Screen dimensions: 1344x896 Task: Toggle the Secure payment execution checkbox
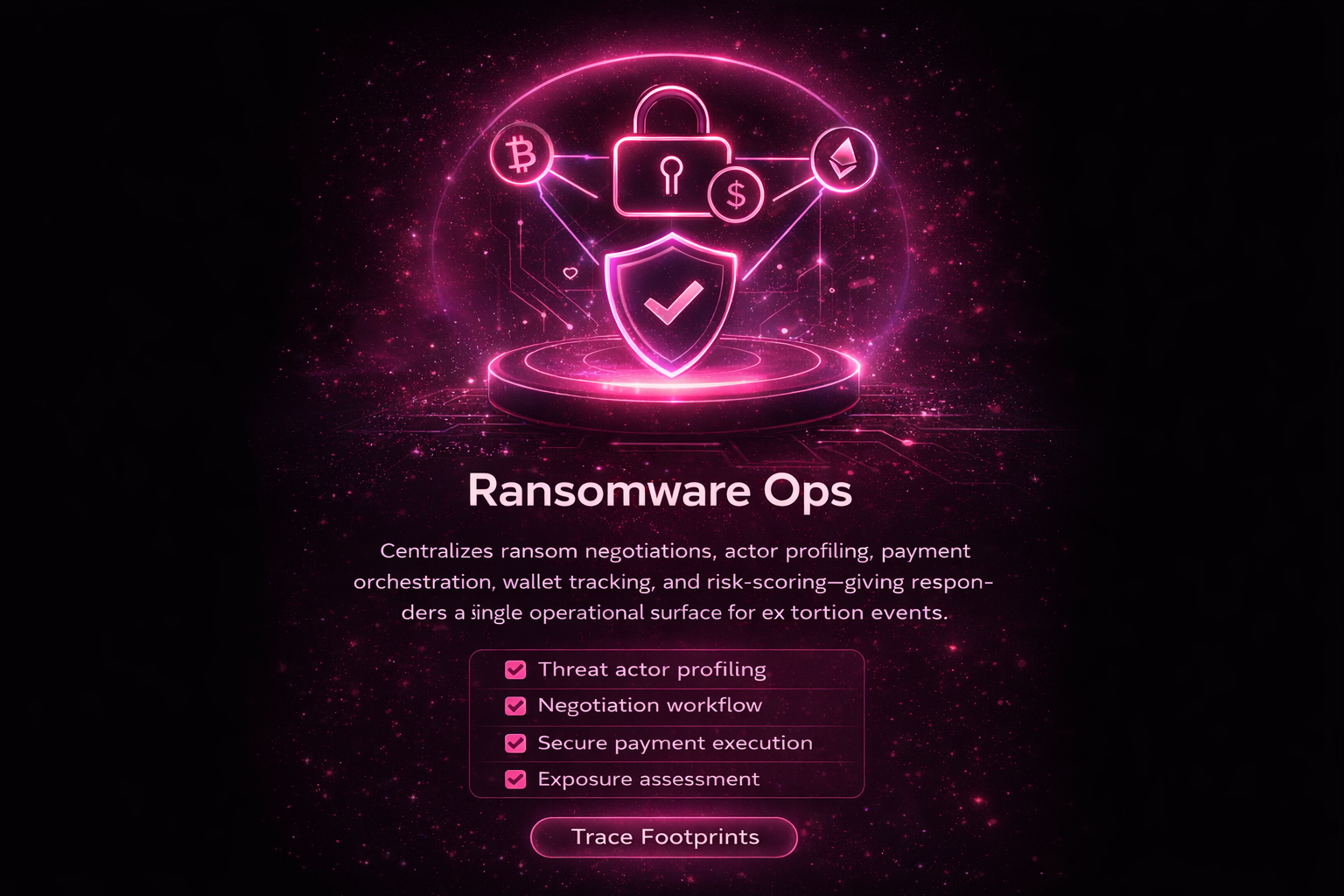[x=515, y=743]
